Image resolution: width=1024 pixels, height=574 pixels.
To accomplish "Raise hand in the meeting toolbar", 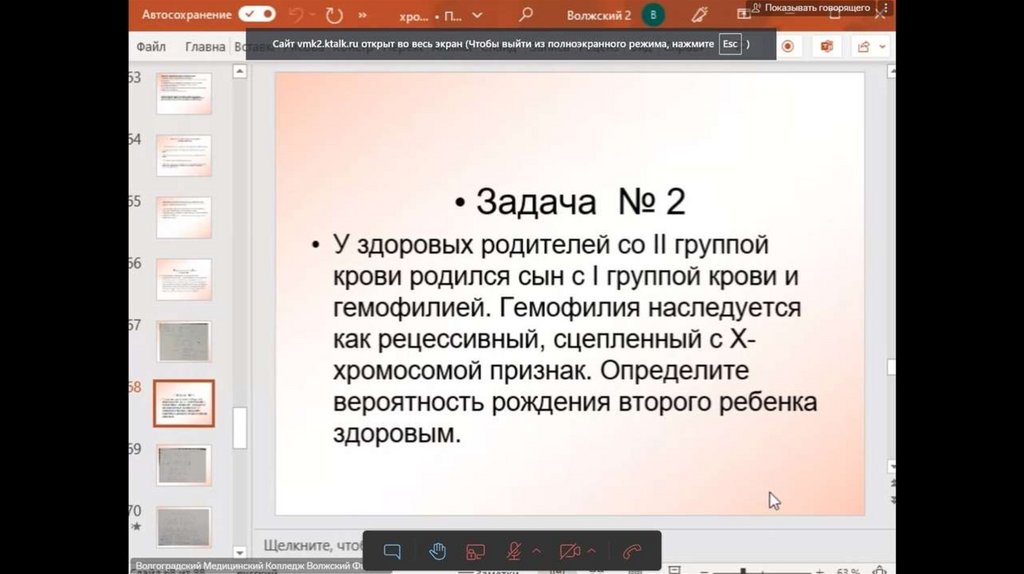I will [x=437, y=551].
